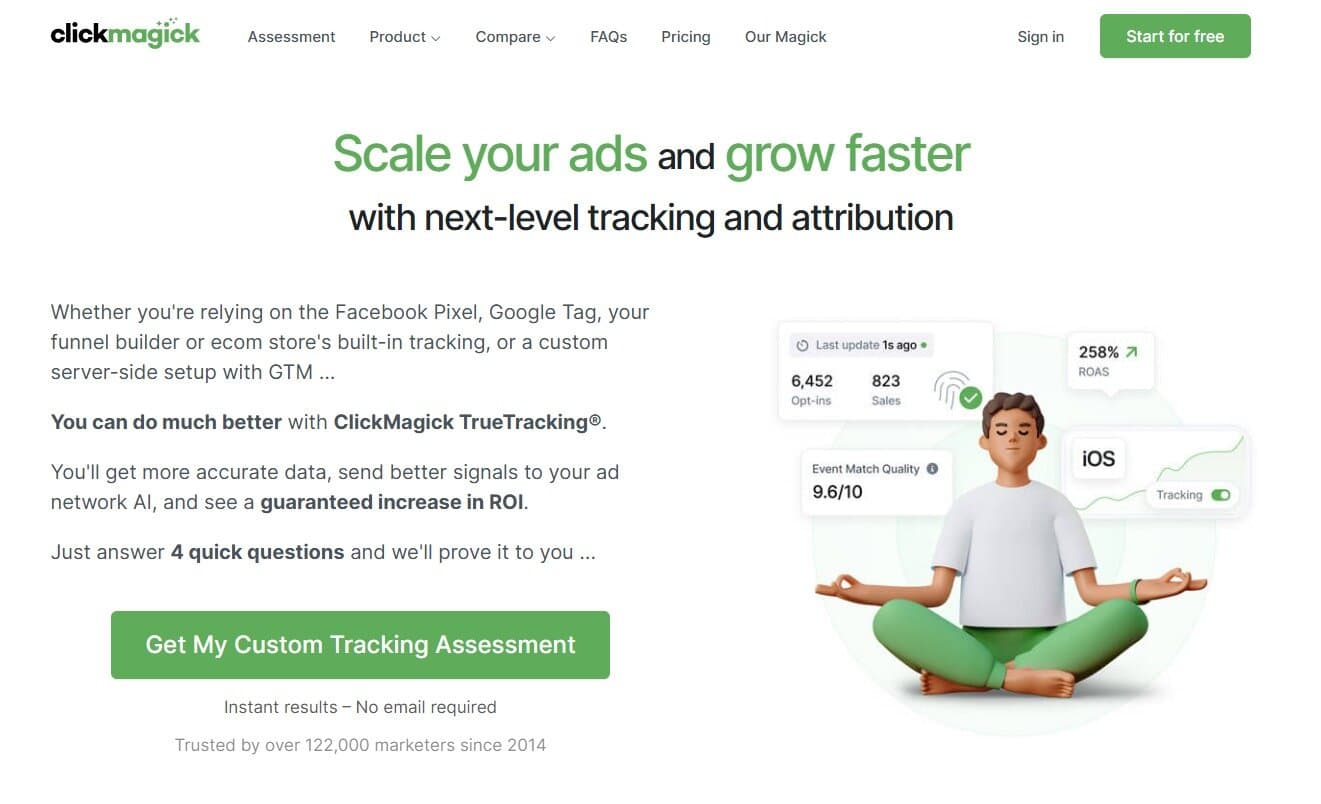Click the green online status dot
Image resolution: width=1321 pixels, height=804 pixels.
[x=923, y=345]
